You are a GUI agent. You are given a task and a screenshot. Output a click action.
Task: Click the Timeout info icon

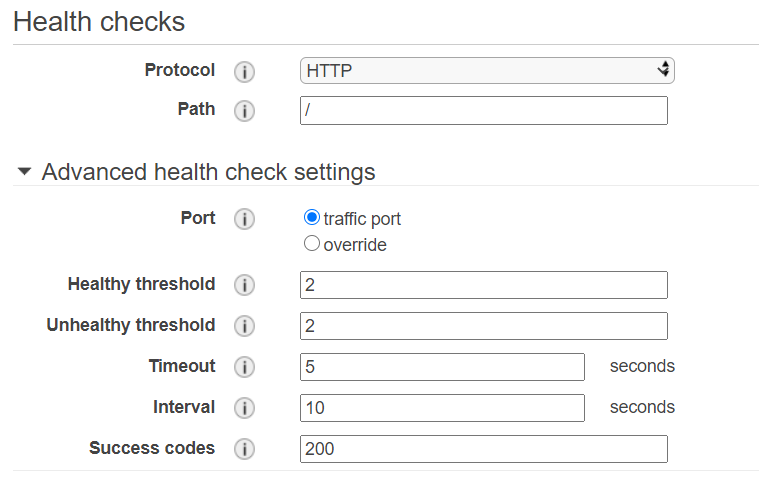tap(244, 368)
